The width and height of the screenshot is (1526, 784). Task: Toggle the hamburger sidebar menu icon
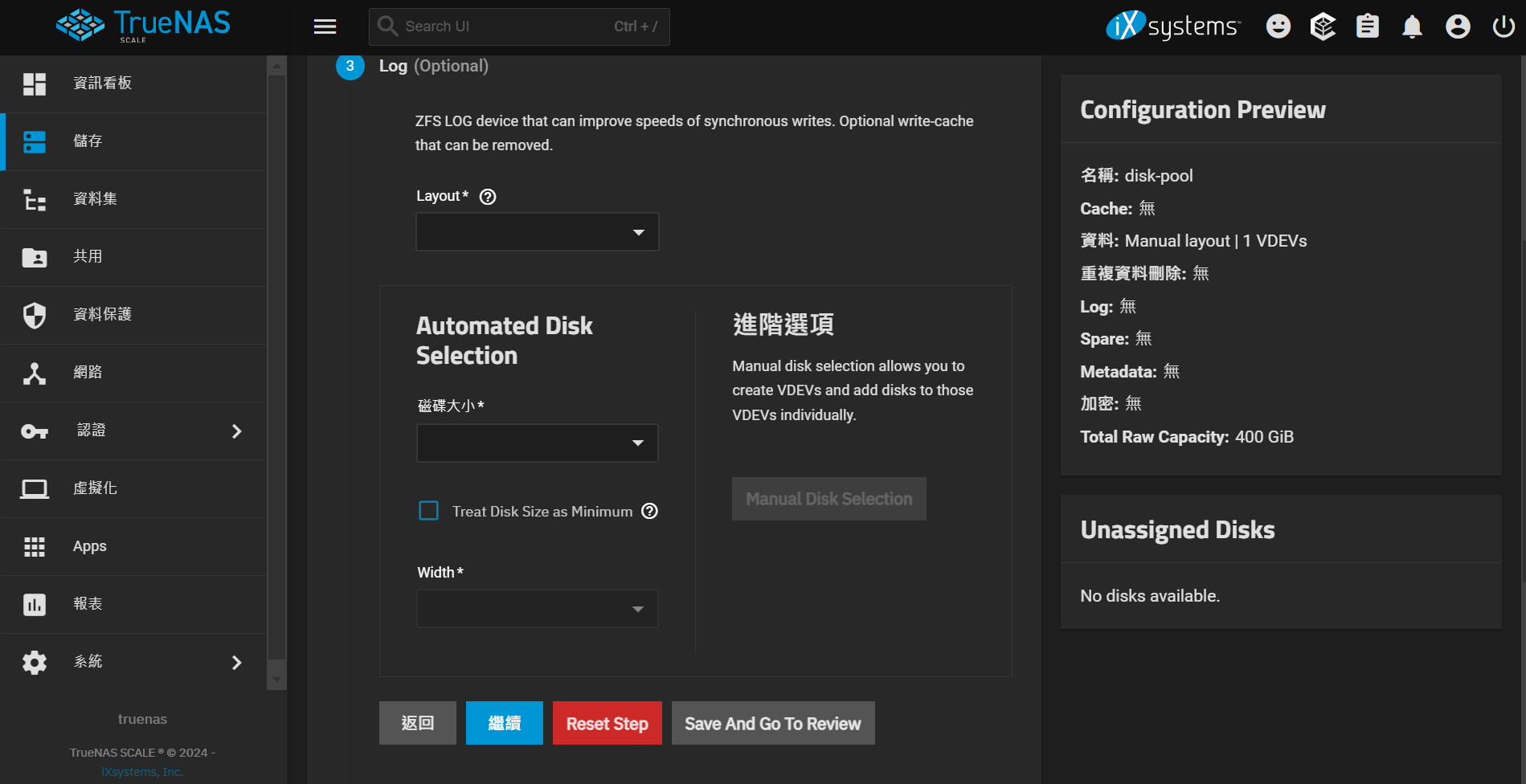325,27
